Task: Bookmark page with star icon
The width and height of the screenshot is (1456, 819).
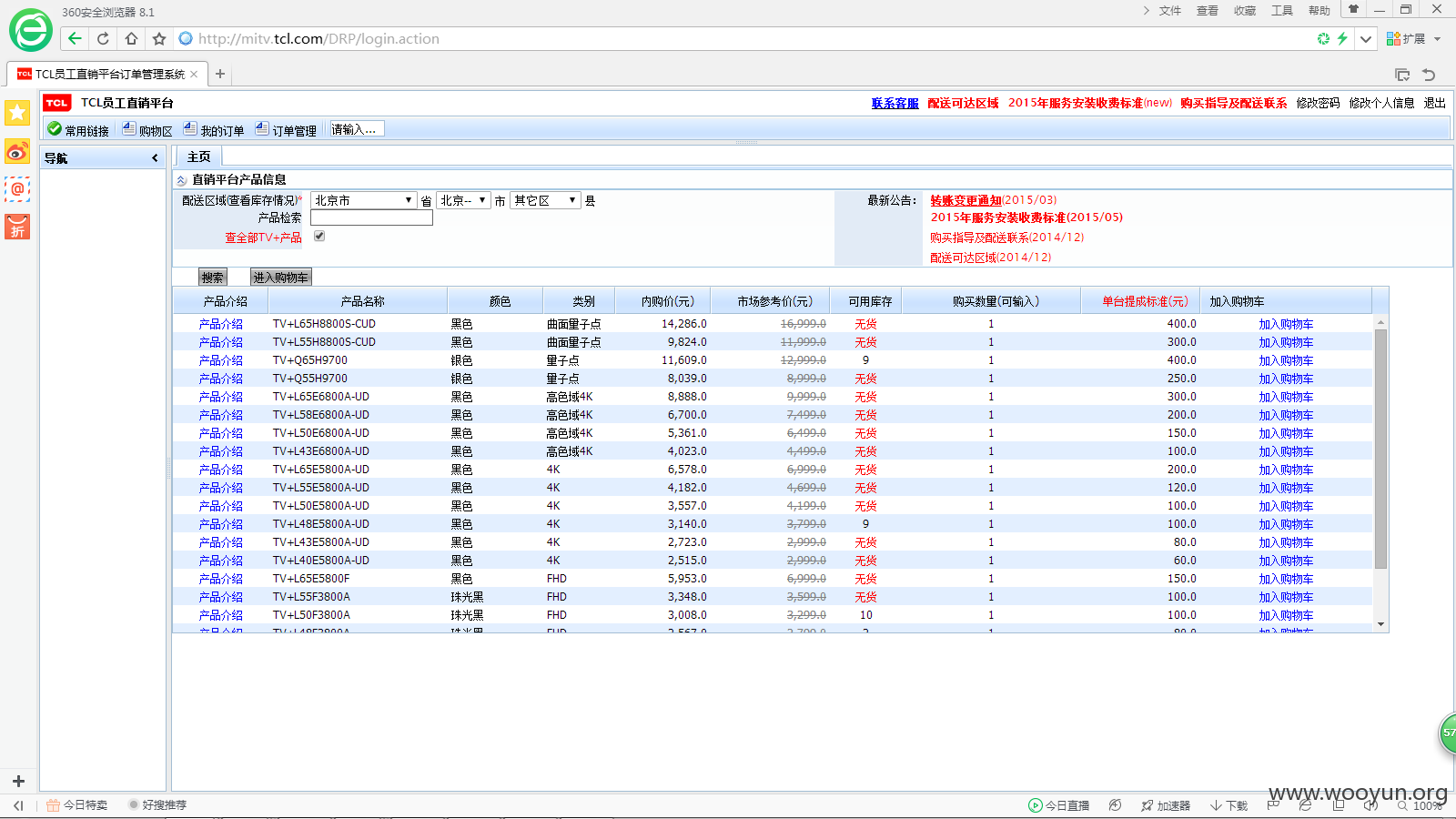Action: pos(159,38)
